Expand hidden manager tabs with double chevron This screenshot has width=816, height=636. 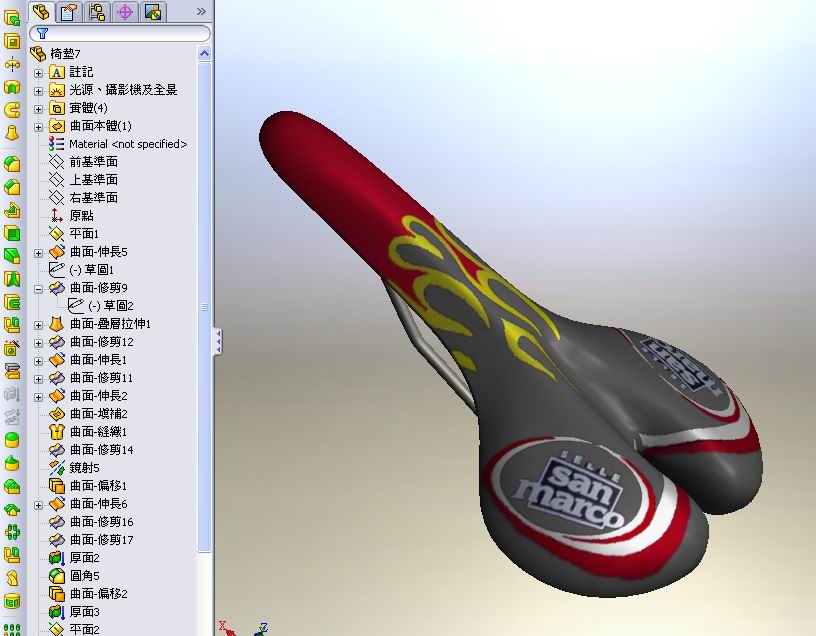point(201,11)
